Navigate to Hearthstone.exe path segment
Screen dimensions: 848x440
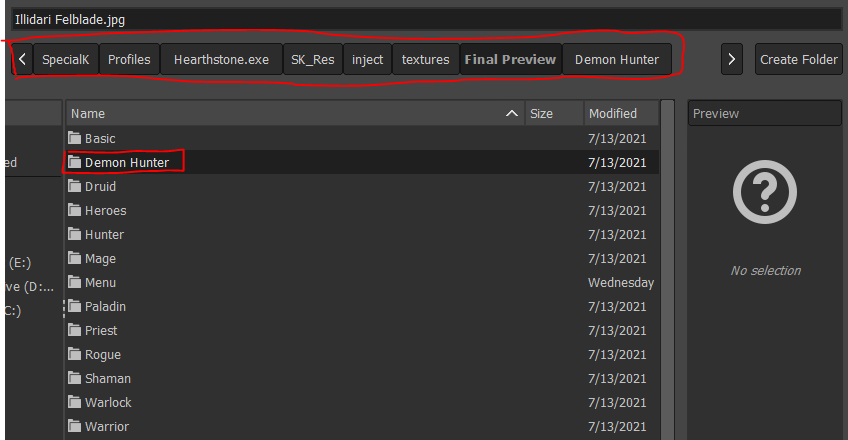(x=221, y=60)
